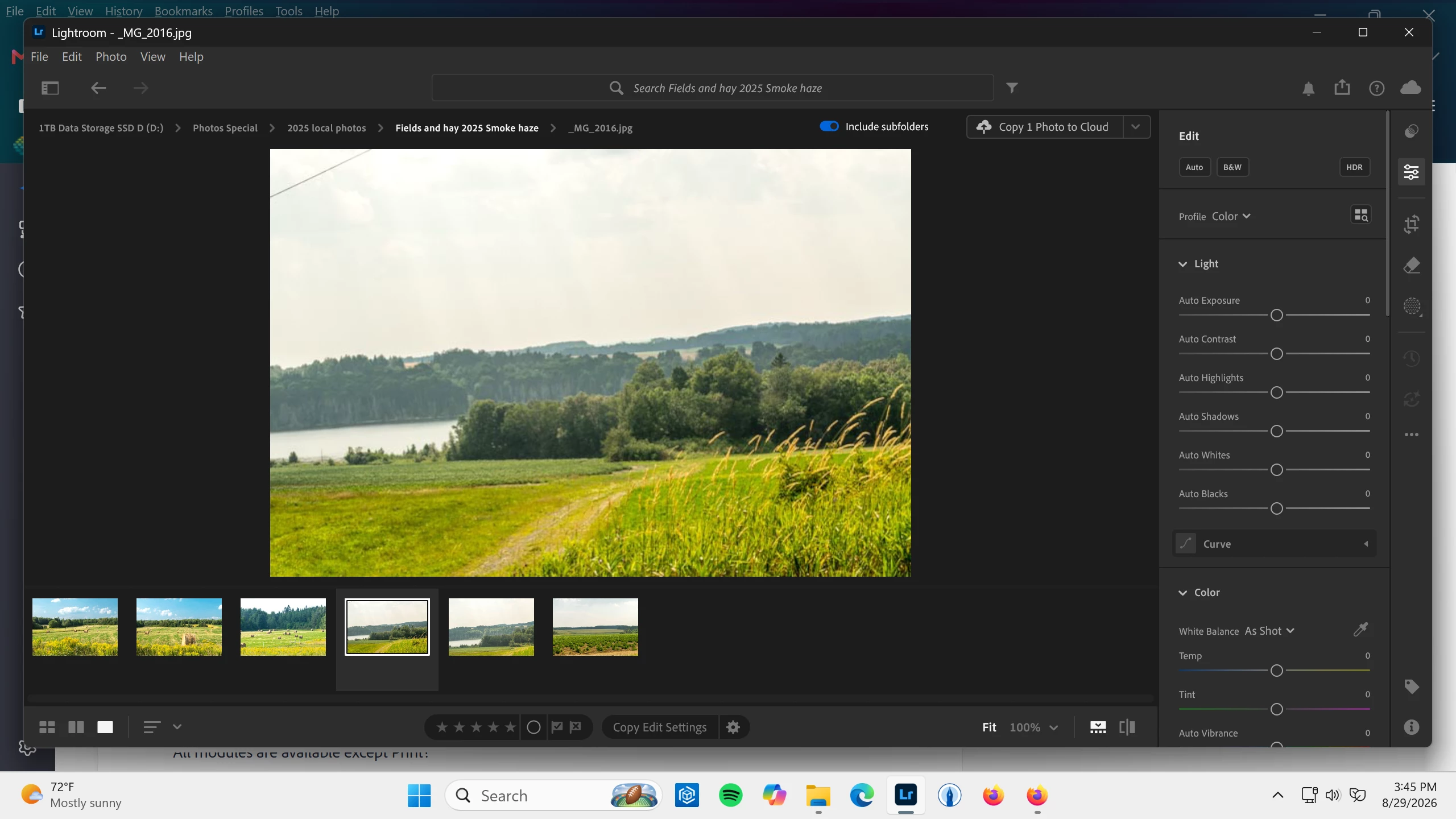The image size is (1456, 819).
Task: Open the Presets panel icon
Action: click(1412, 131)
